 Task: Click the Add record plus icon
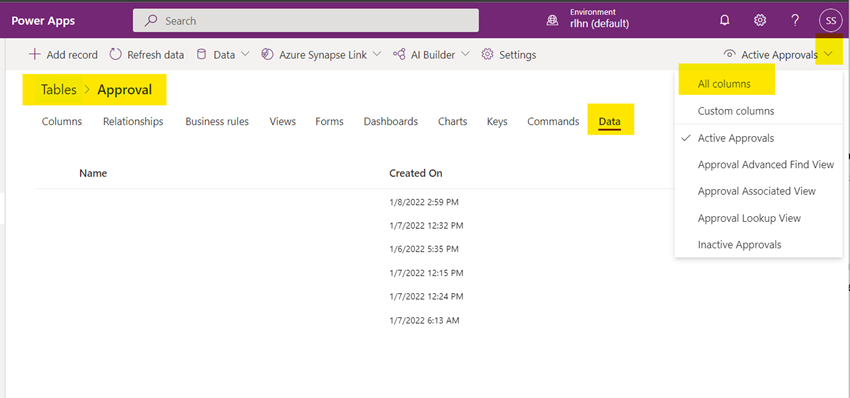tap(35, 54)
